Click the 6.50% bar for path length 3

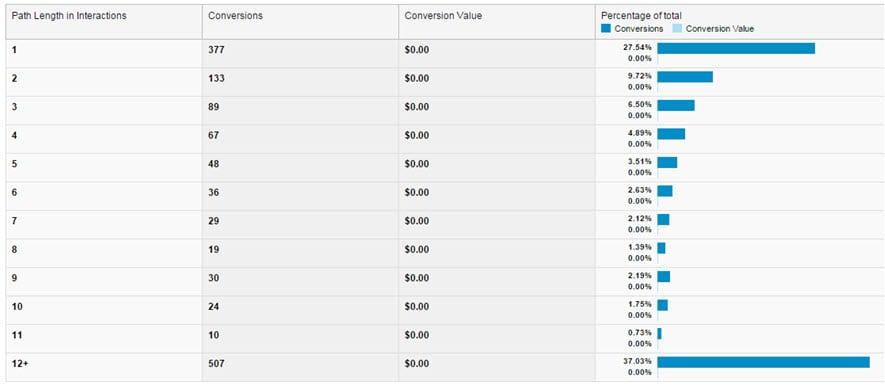[x=676, y=106]
